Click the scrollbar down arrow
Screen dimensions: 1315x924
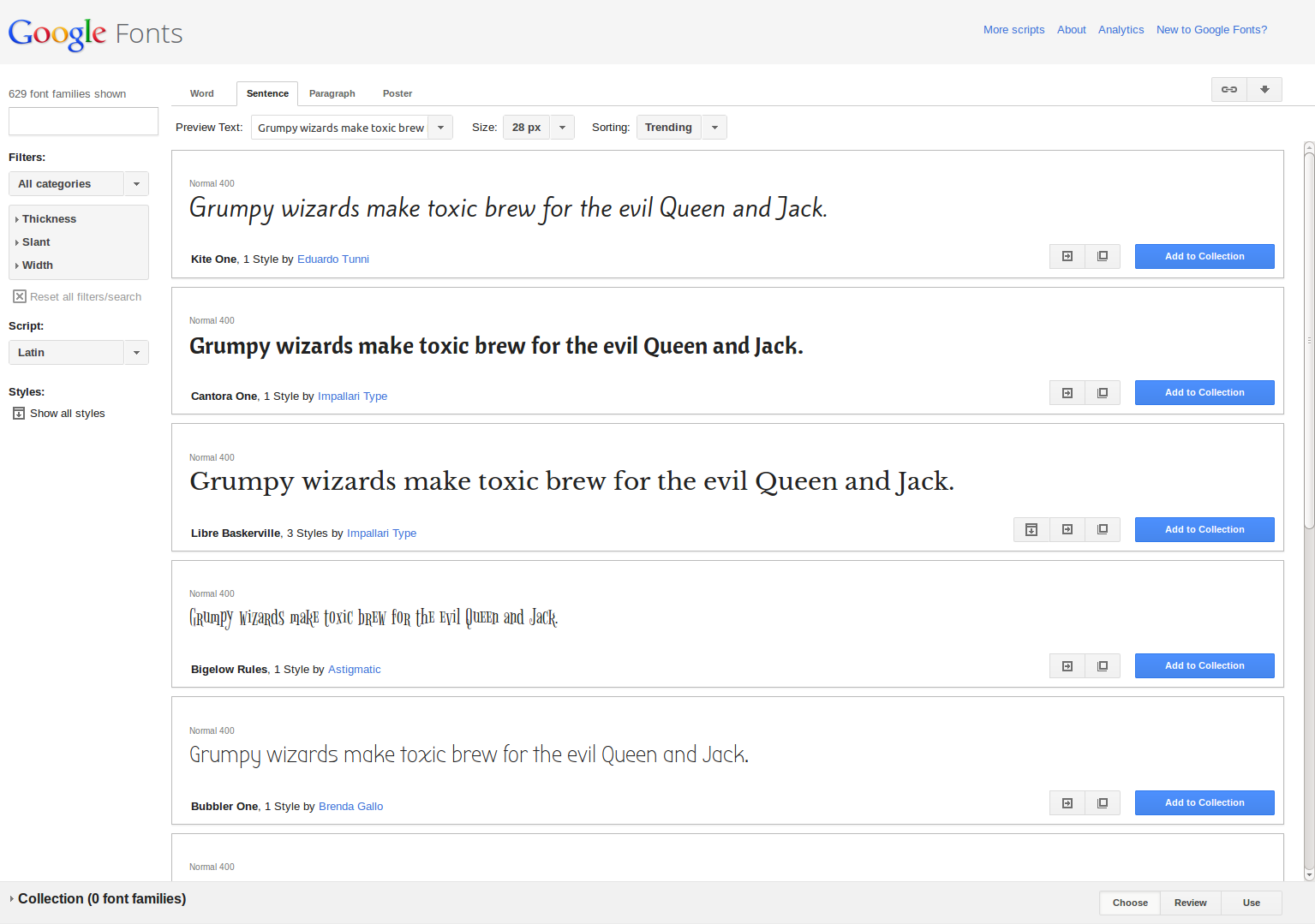1309,875
